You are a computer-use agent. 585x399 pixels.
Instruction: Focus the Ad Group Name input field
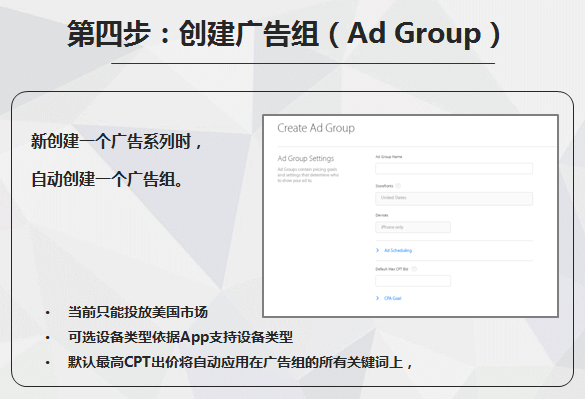[x=454, y=169]
